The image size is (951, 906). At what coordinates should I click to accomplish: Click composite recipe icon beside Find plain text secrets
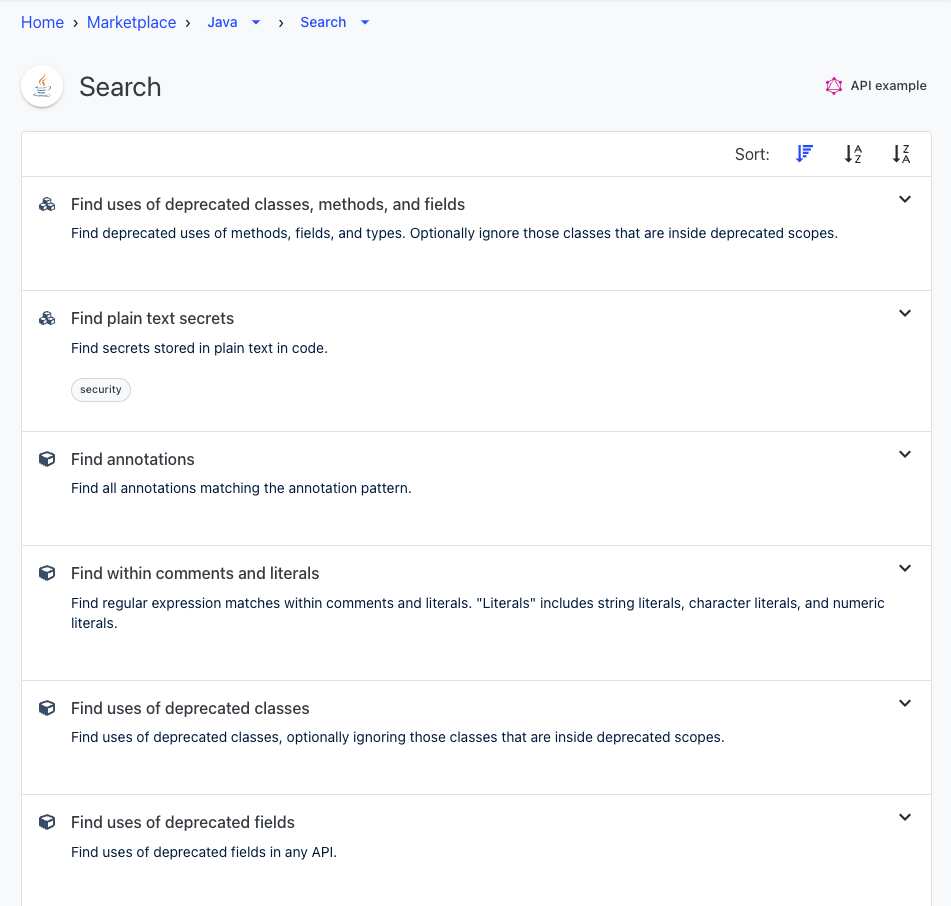coord(47,318)
